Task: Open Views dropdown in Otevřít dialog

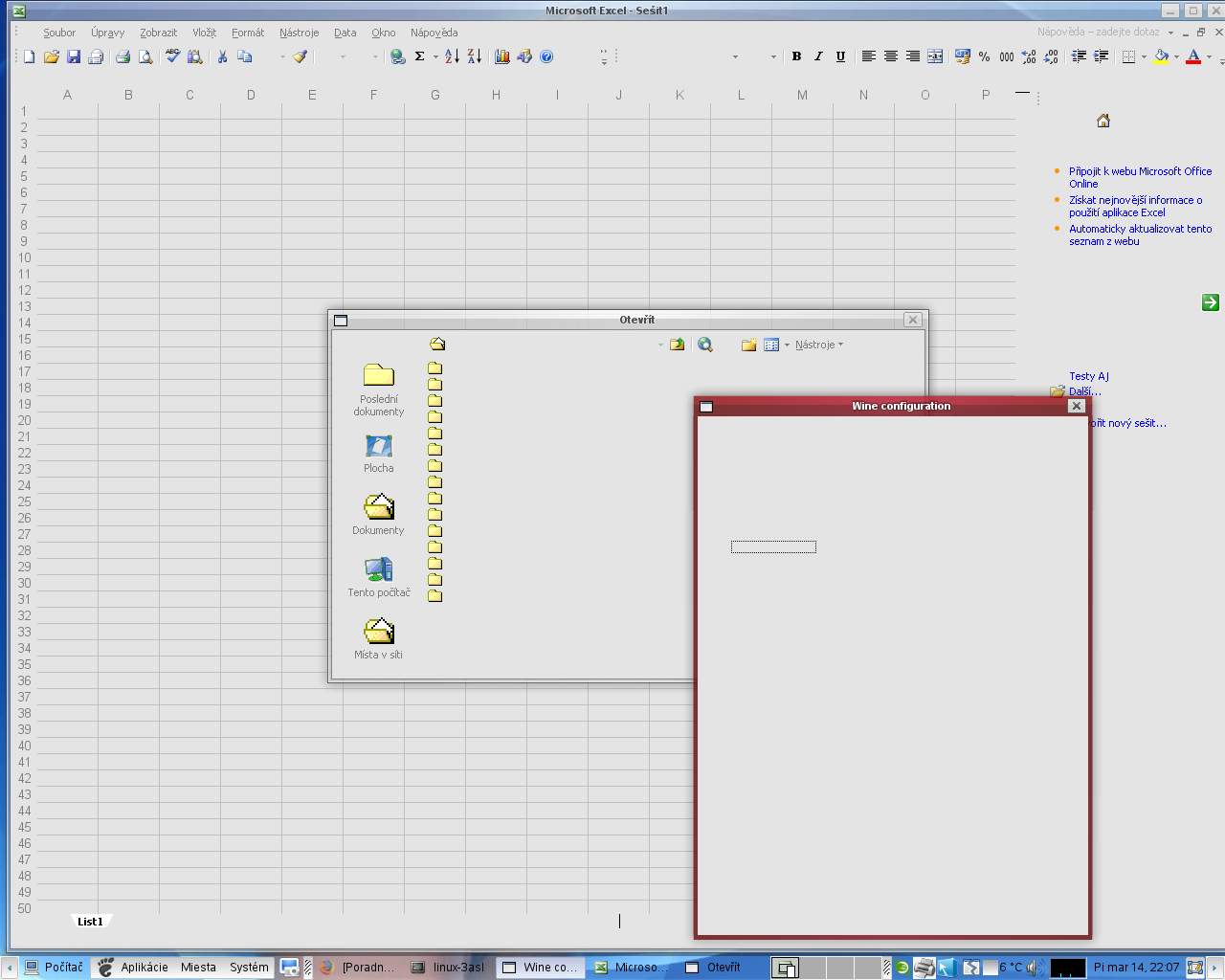Action: 787,345
